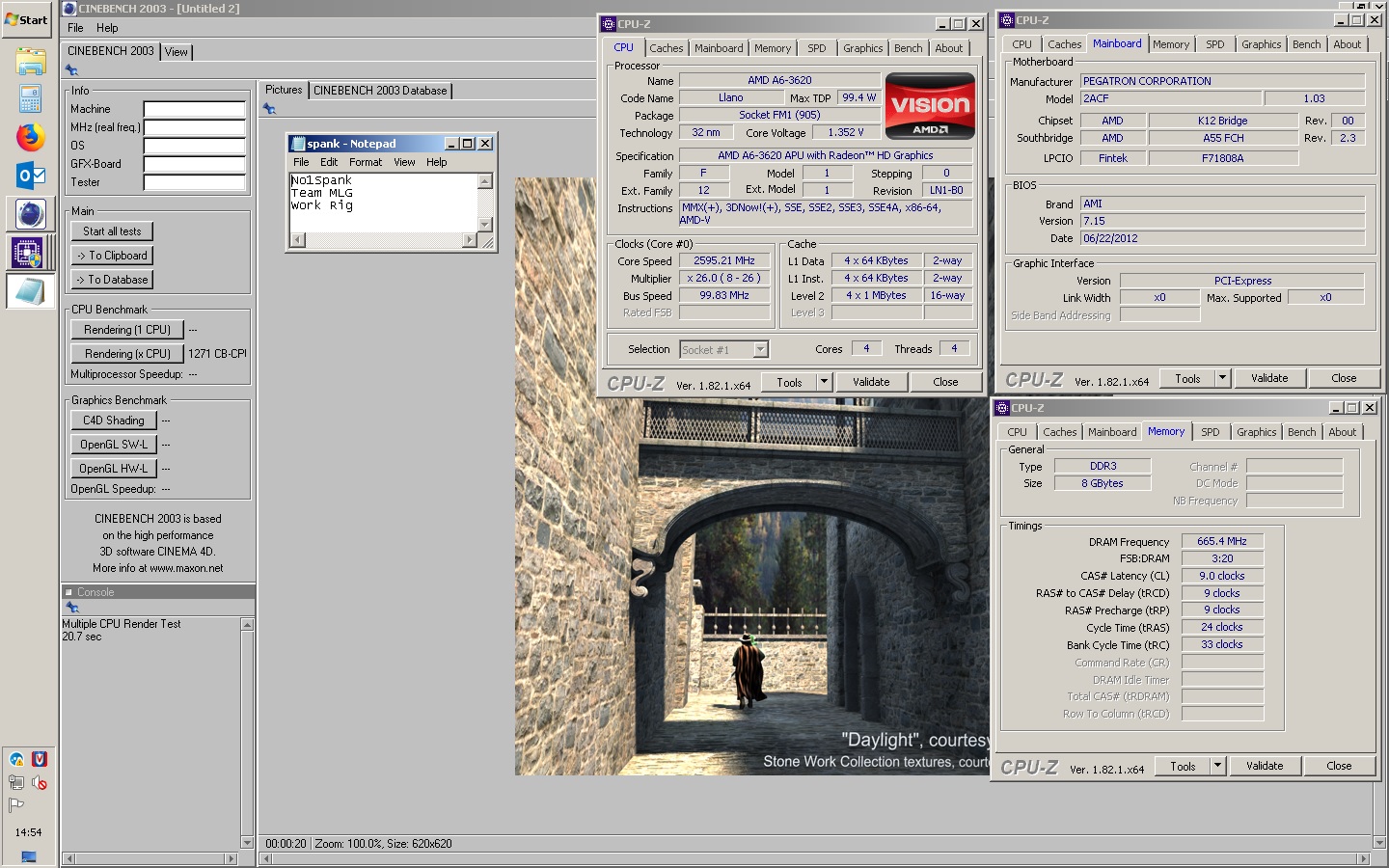Click Validate in CPU-Z CPU window
Screen dimensions: 1389x868
pos(871,382)
